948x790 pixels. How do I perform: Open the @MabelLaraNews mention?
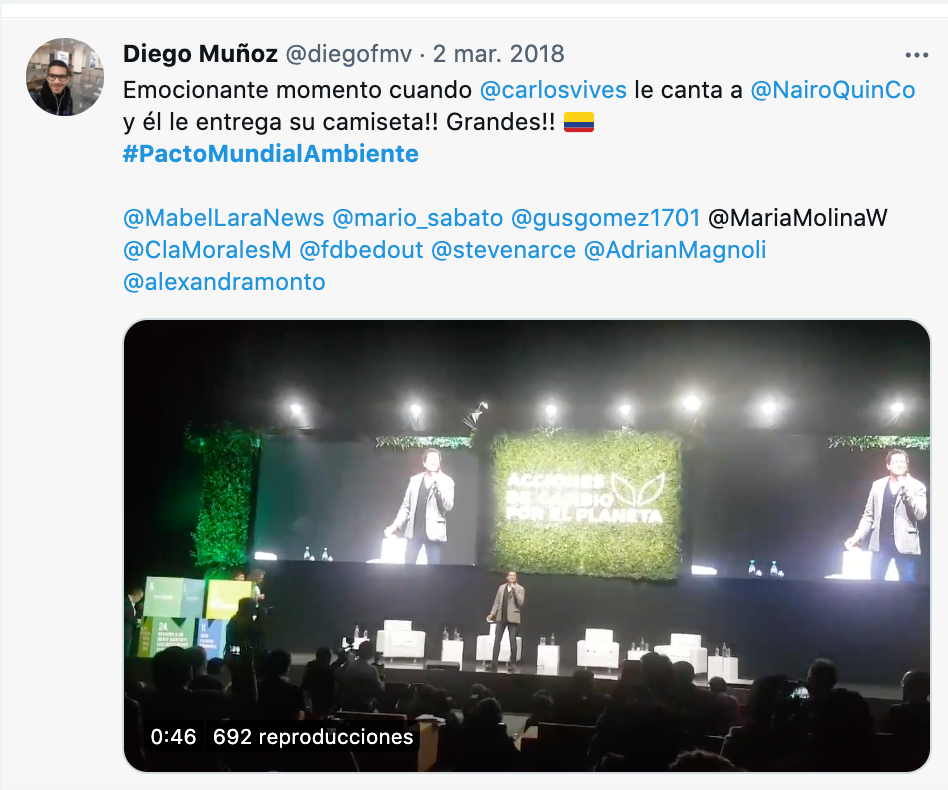tap(224, 218)
